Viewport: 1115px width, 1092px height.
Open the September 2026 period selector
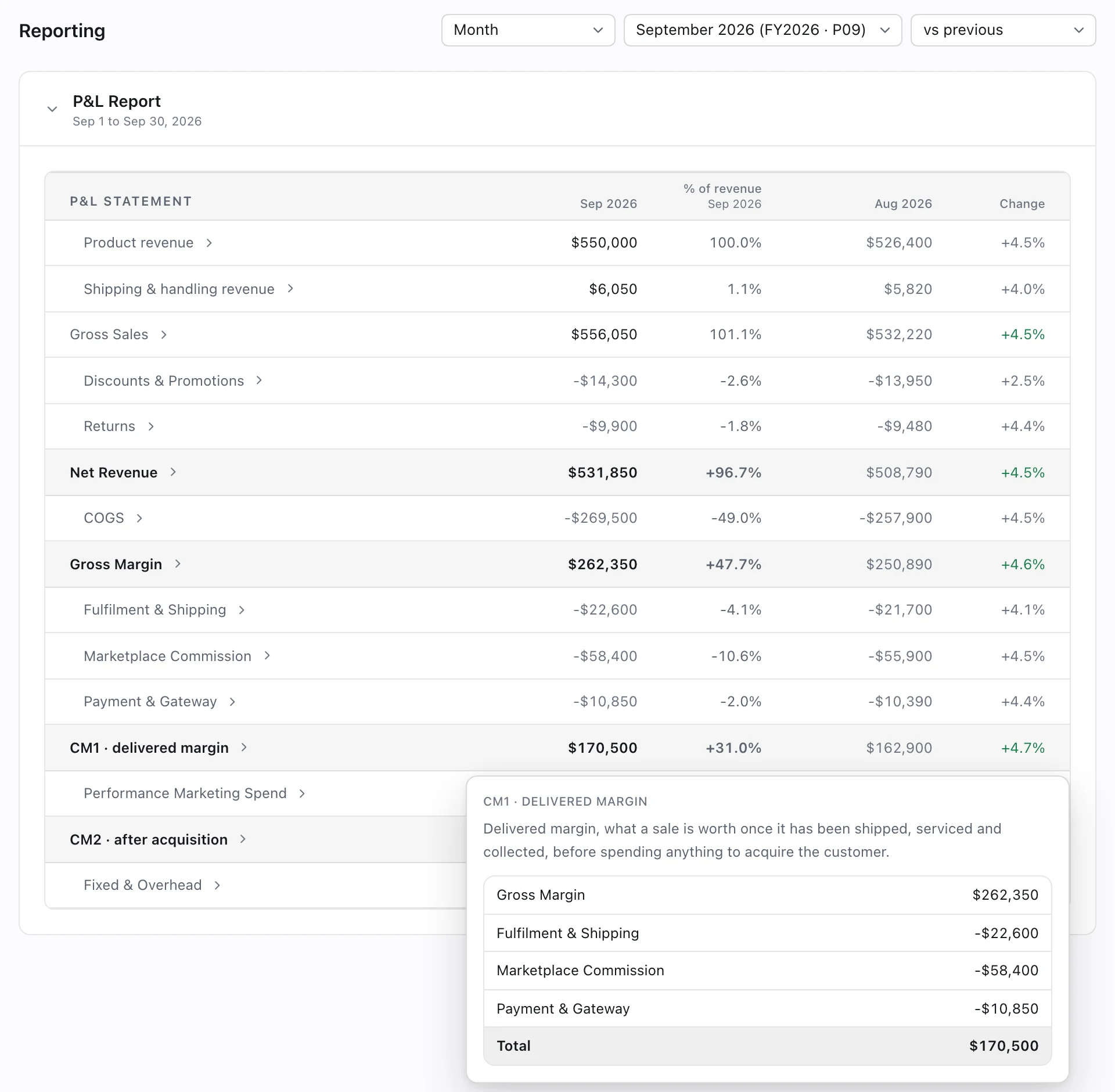pos(762,30)
